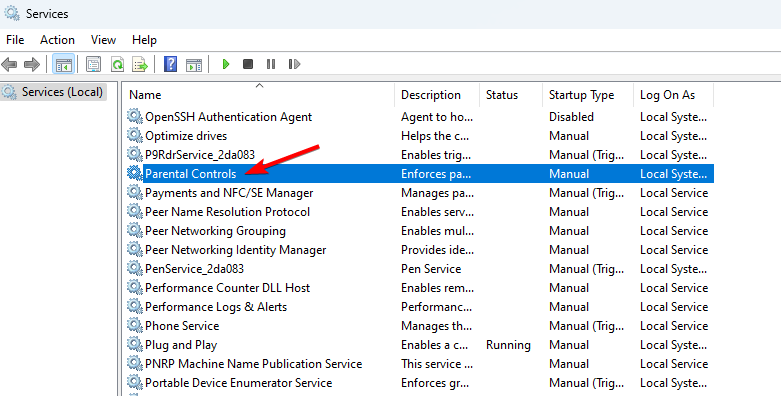Viewport: 781px width, 396px height.
Task: Select Peer Networking Grouping service name
Action: pyautogui.click(x=215, y=231)
